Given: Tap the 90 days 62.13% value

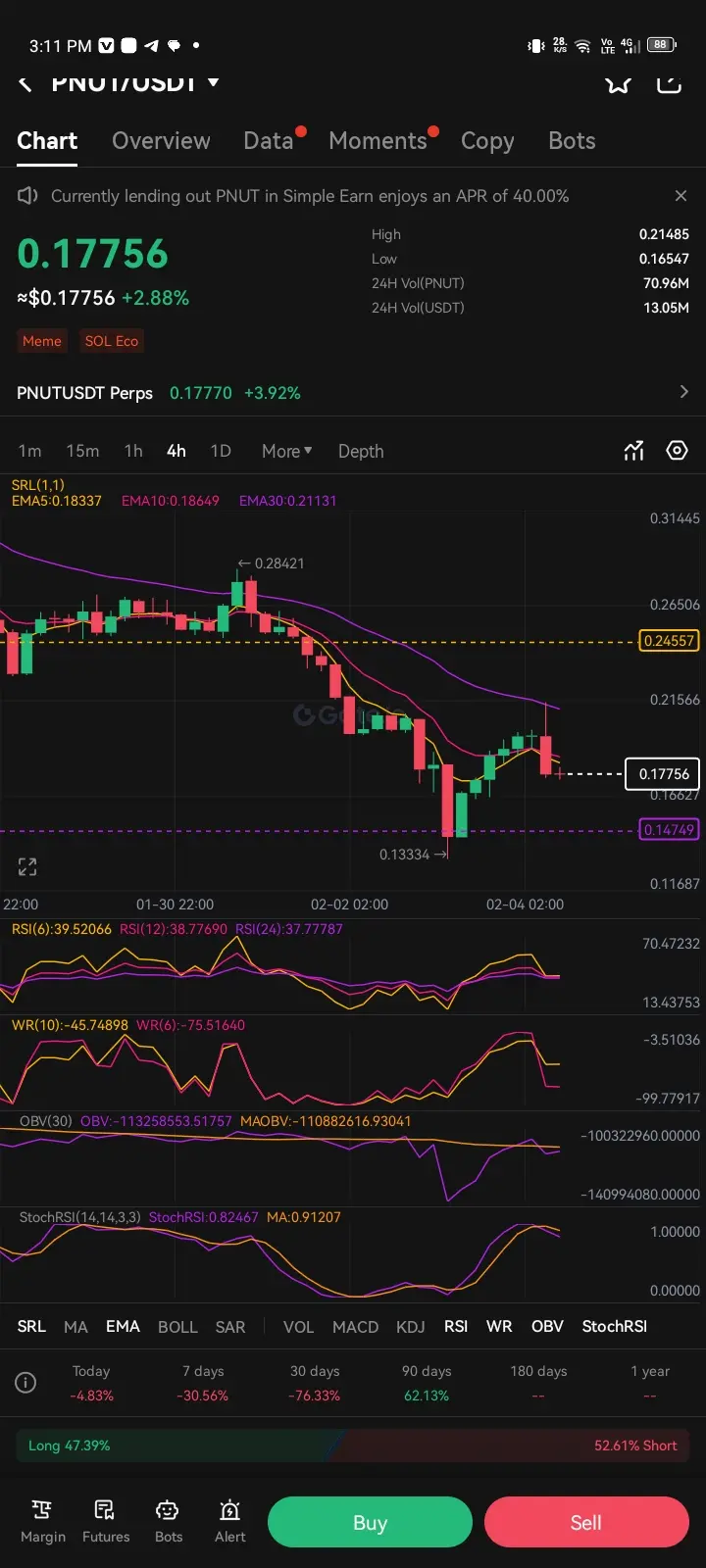Looking at the screenshot, I should click(x=427, y=1396).
